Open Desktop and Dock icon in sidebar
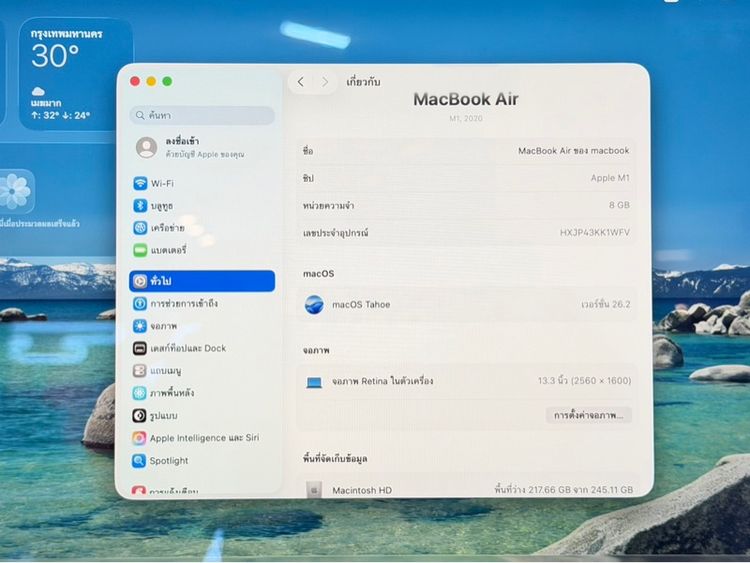Screen dimensions: 750x563 pyautogui.click(x=140, y=348)
